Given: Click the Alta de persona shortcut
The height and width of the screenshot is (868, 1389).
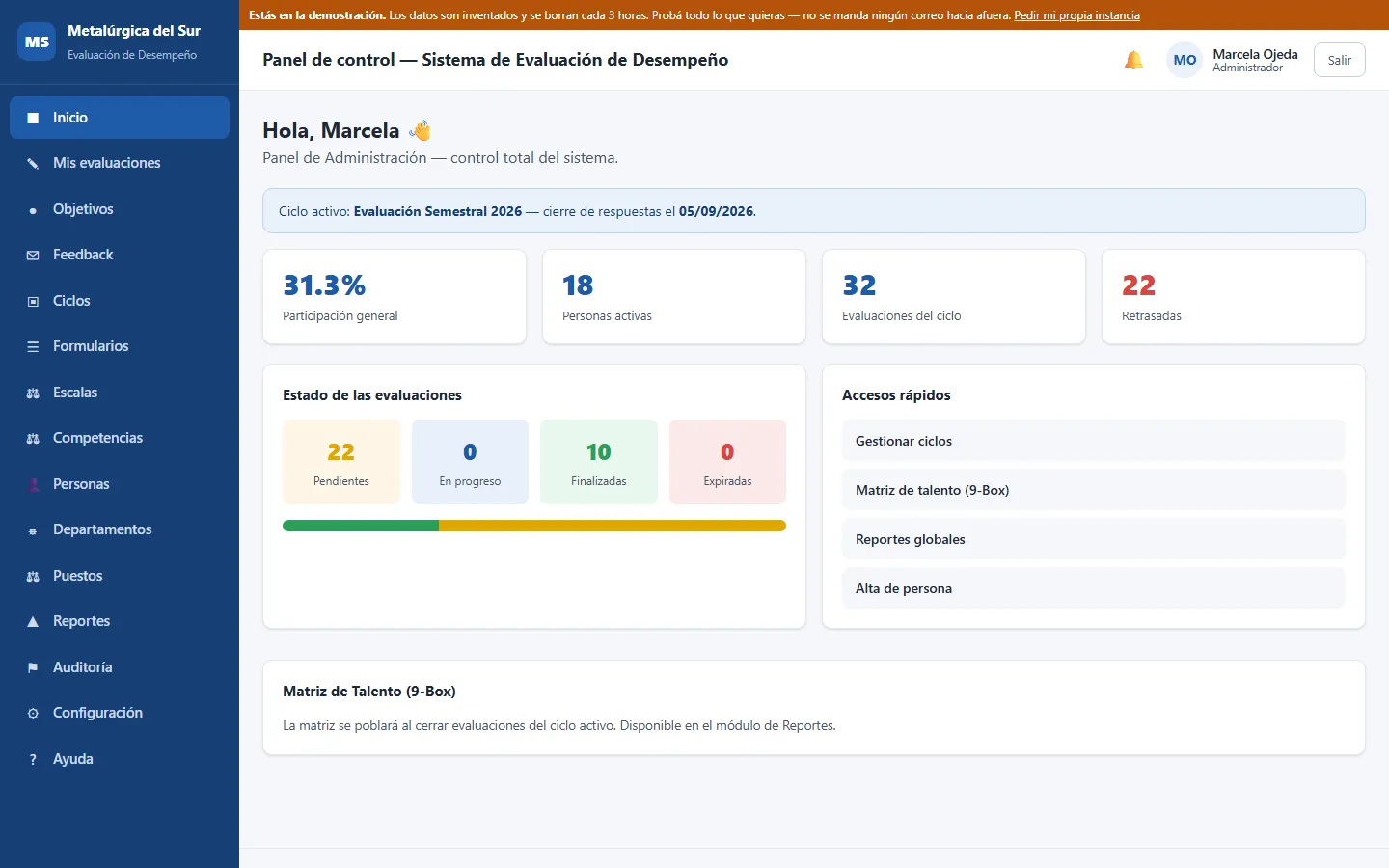Looking at the screenshot, I should [1093, 588].
